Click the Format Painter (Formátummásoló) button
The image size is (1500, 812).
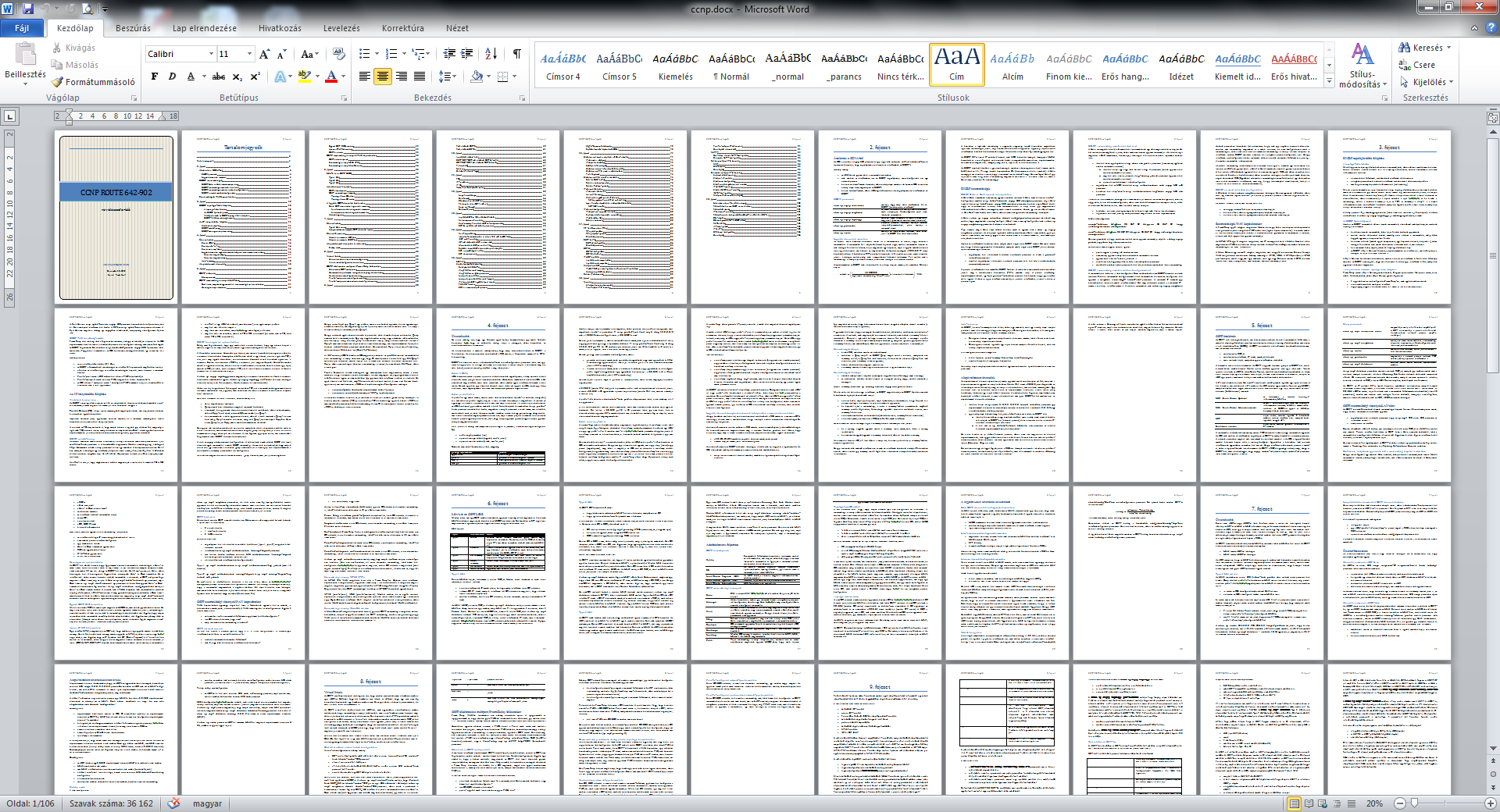point(93,82)
